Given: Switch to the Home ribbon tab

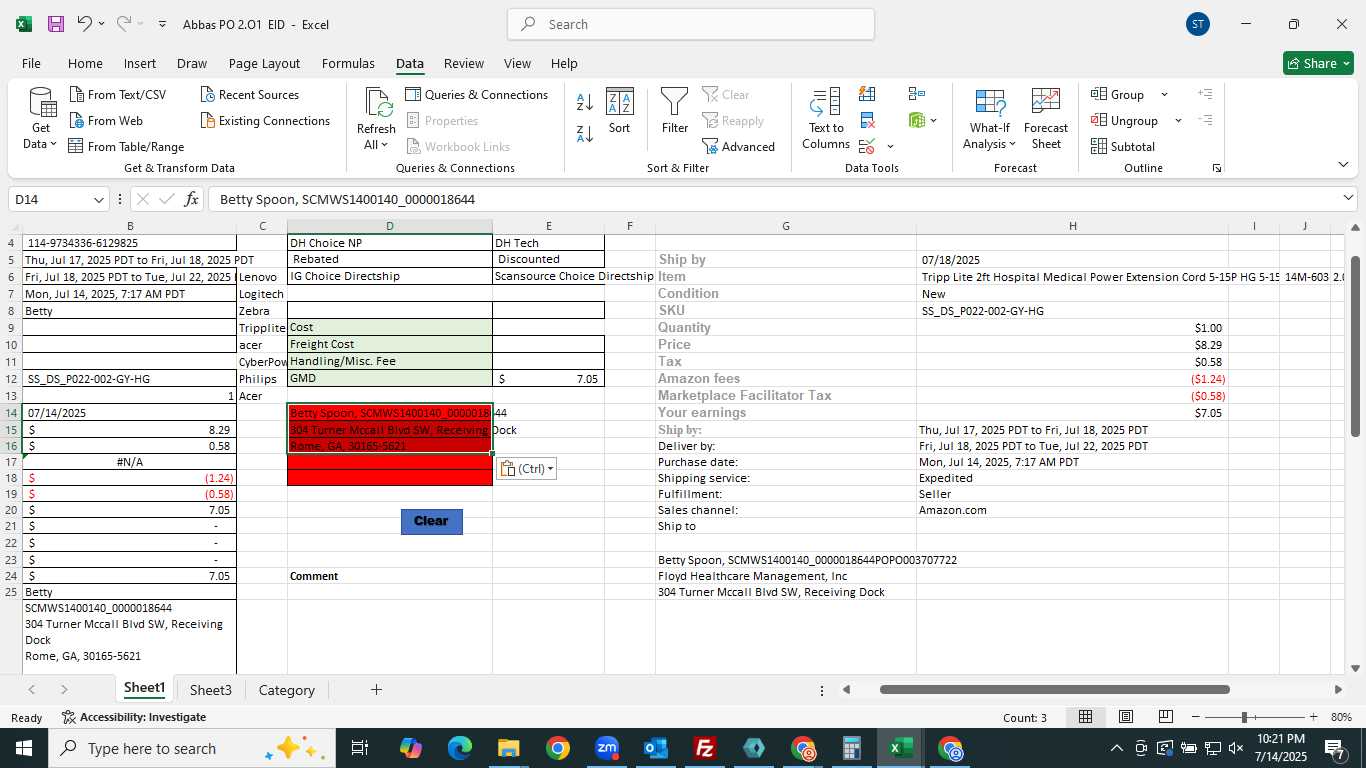Looking at the screenshot, I should pyautogui.click(x=85, y=63).
